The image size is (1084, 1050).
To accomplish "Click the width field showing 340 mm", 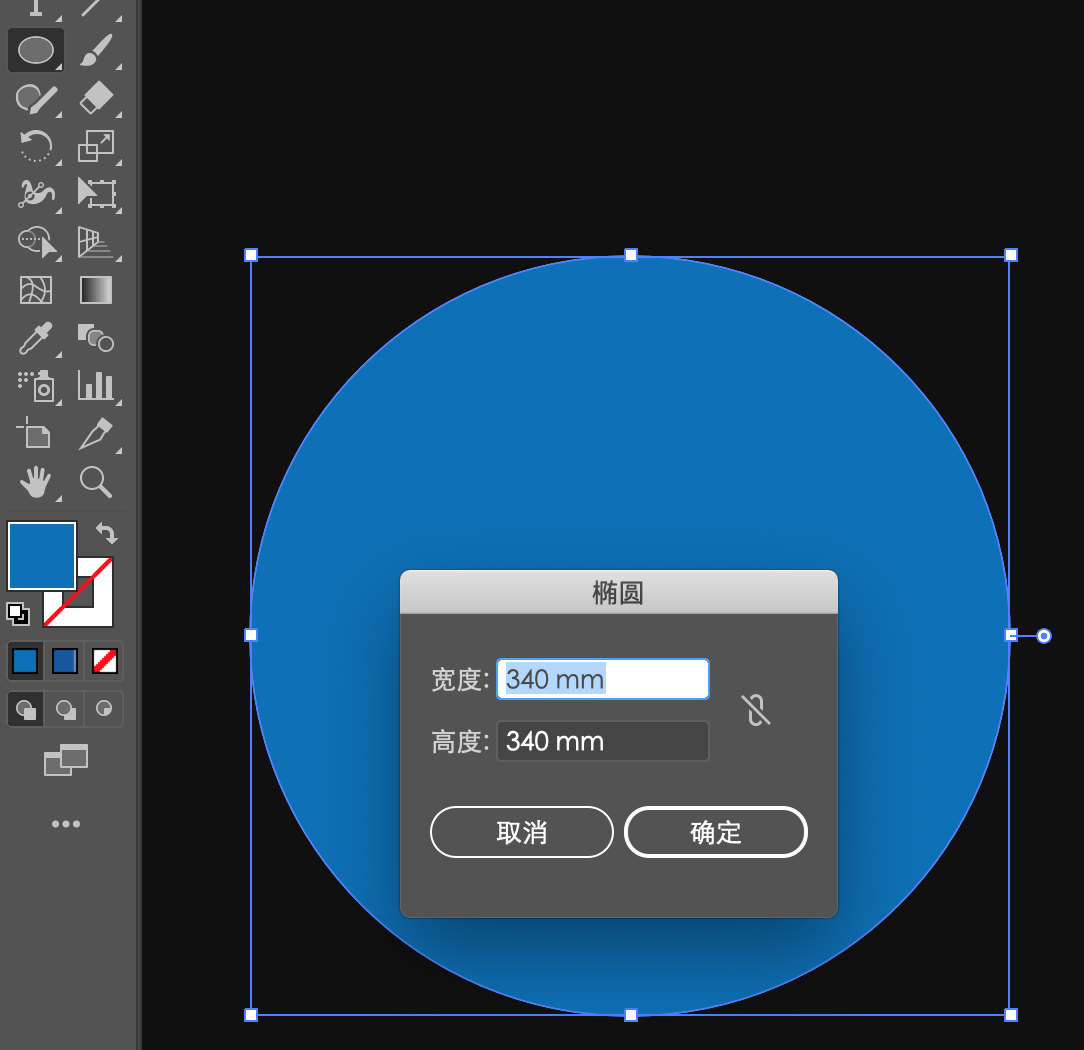I will [x=603, y=679].
